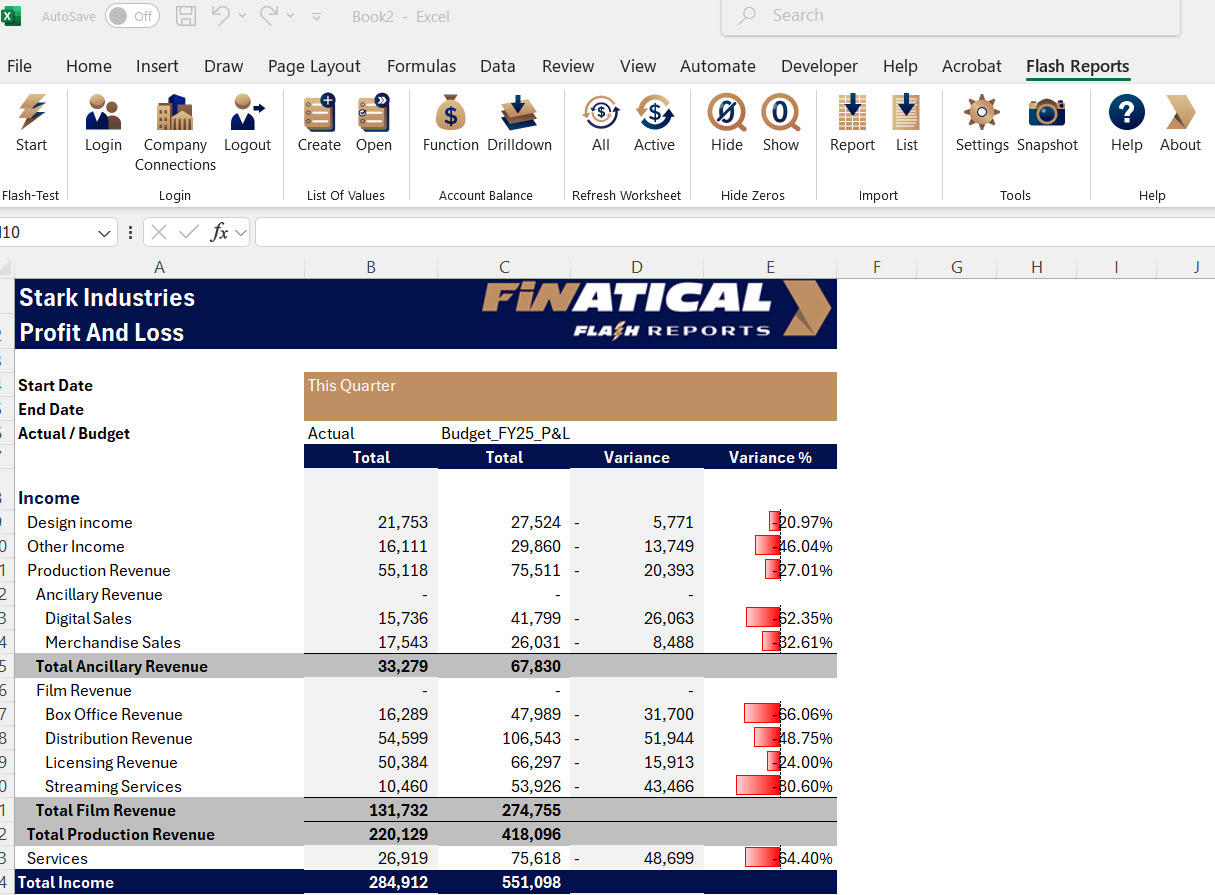Screen dimensions: 1215x895
Task: Click the Function money bag icon
Action: coord(451,112)
